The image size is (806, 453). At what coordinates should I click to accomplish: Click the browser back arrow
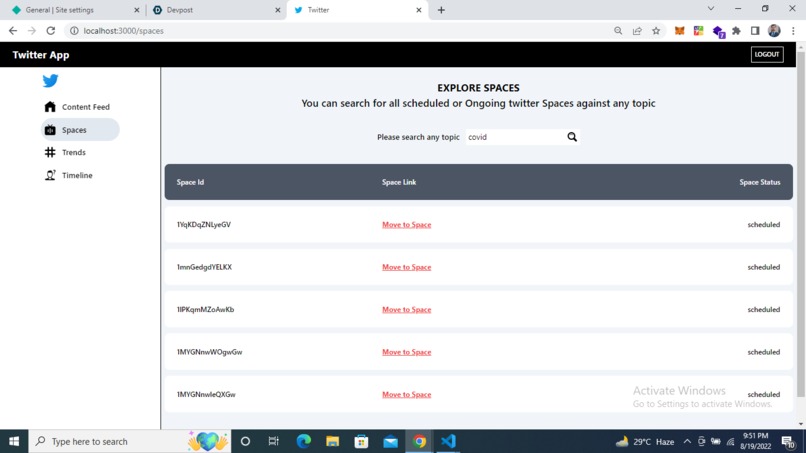tap(13, 31)
